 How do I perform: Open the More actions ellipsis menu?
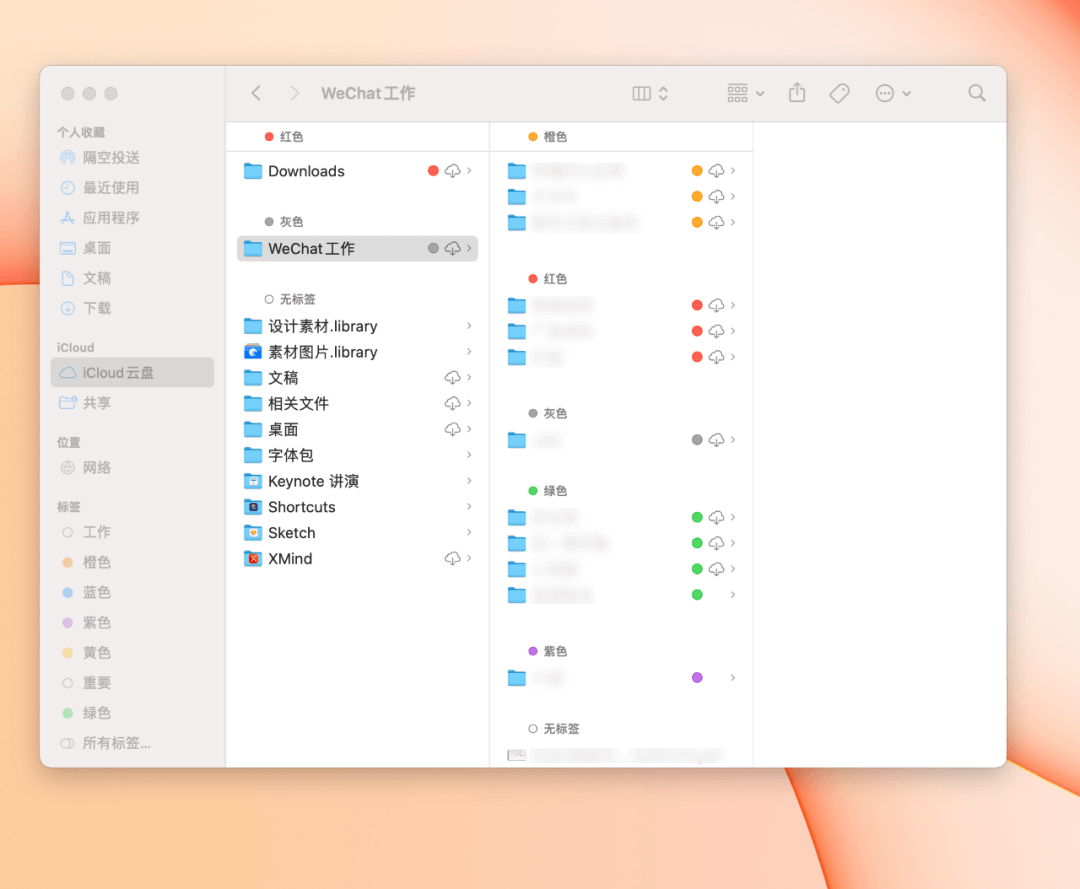893,93
